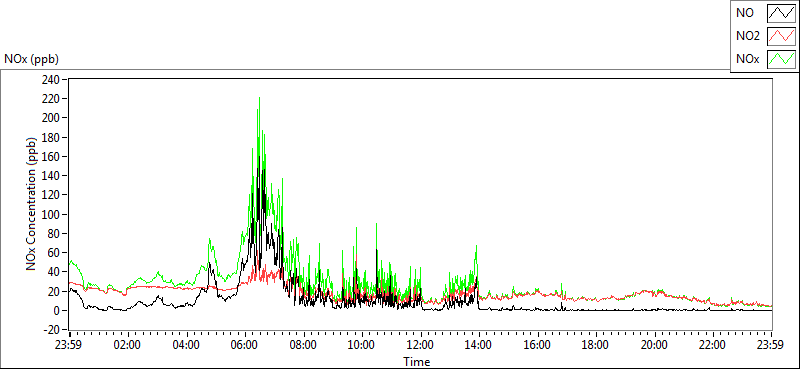Click the 02:00 time axis label
The width and height of the screenshot is (800, 369).
point(128,344)
